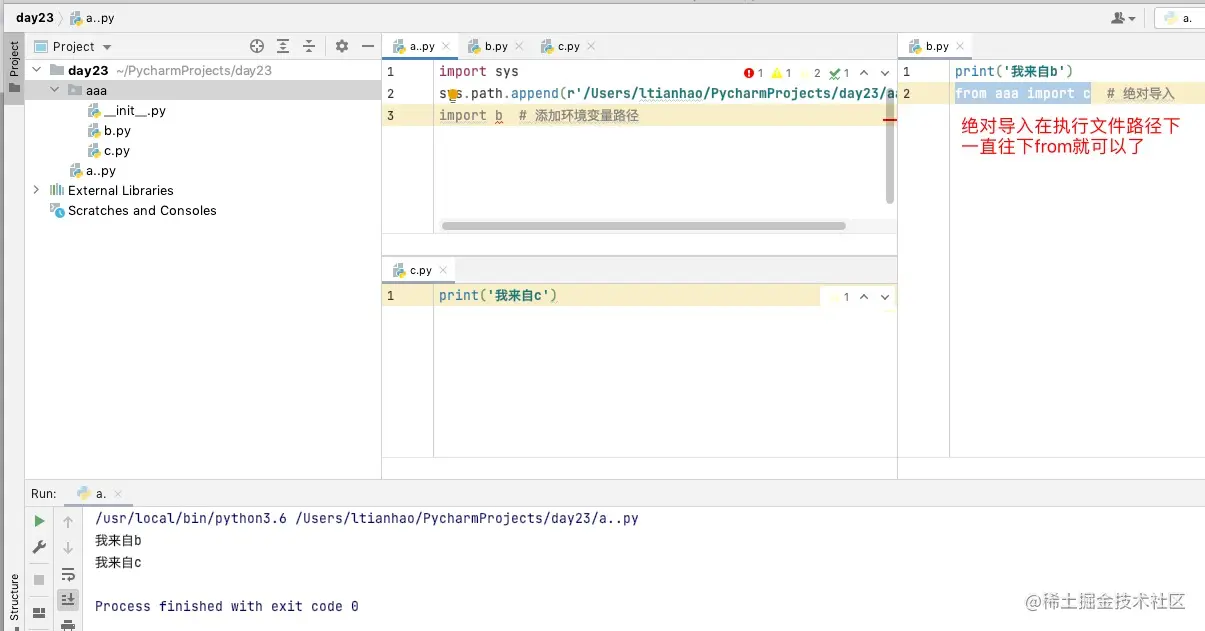
Task: Collapse the aaa folder
Action: [x=55, y=90]
